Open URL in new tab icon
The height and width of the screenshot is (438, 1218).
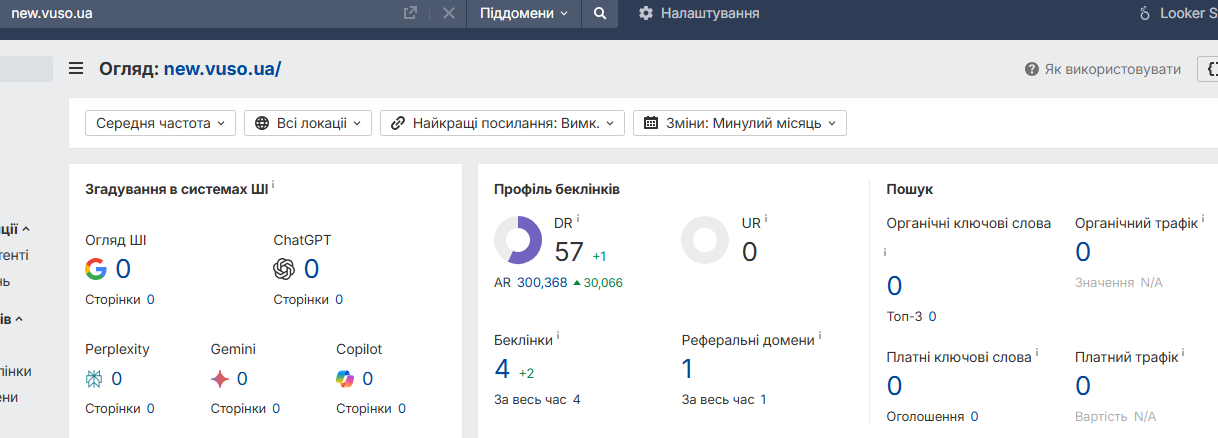410,14
